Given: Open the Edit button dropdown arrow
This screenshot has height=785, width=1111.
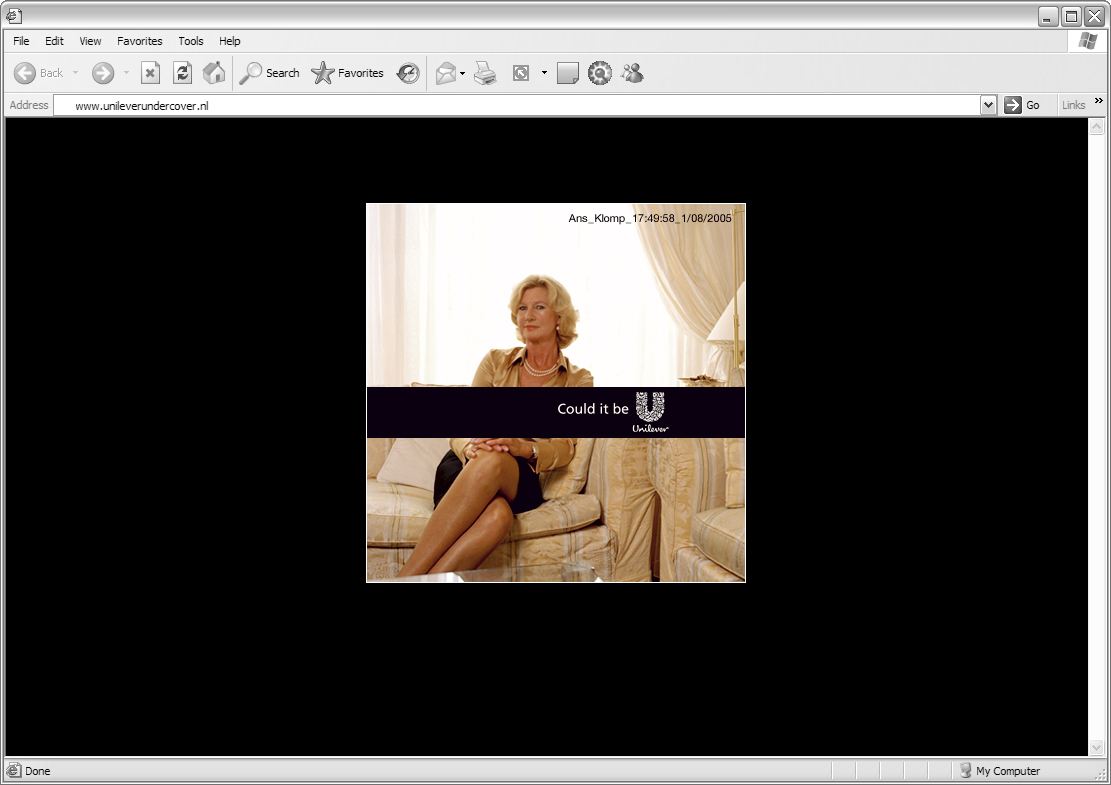Looking at the screenshot, I should [544, 73].
